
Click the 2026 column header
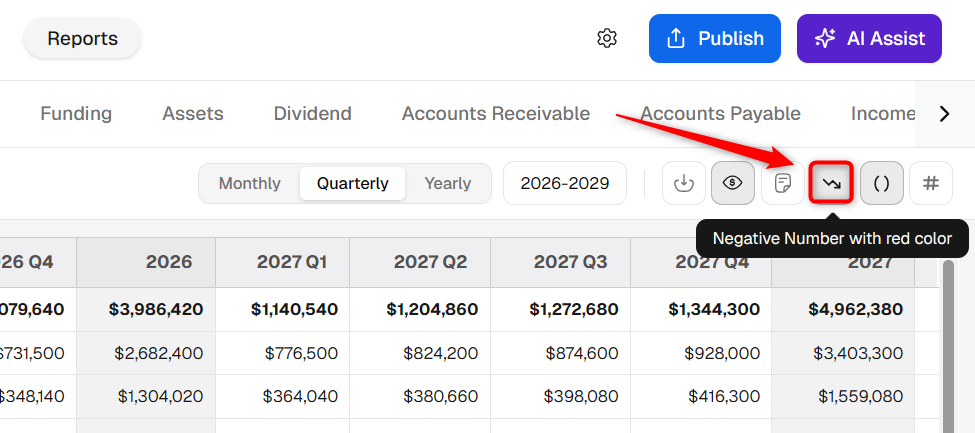[x=146, y=262]
